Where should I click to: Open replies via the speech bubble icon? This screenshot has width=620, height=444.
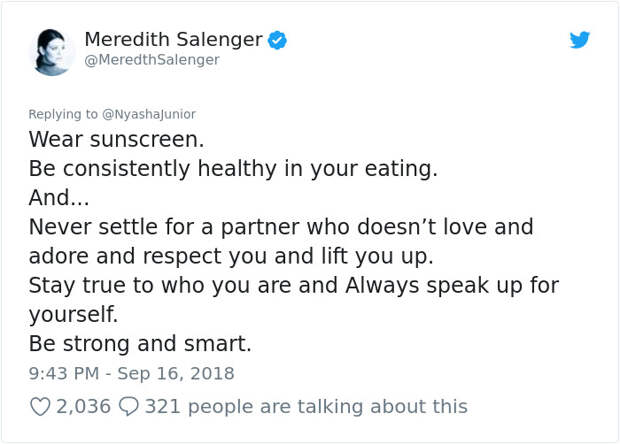129,406
